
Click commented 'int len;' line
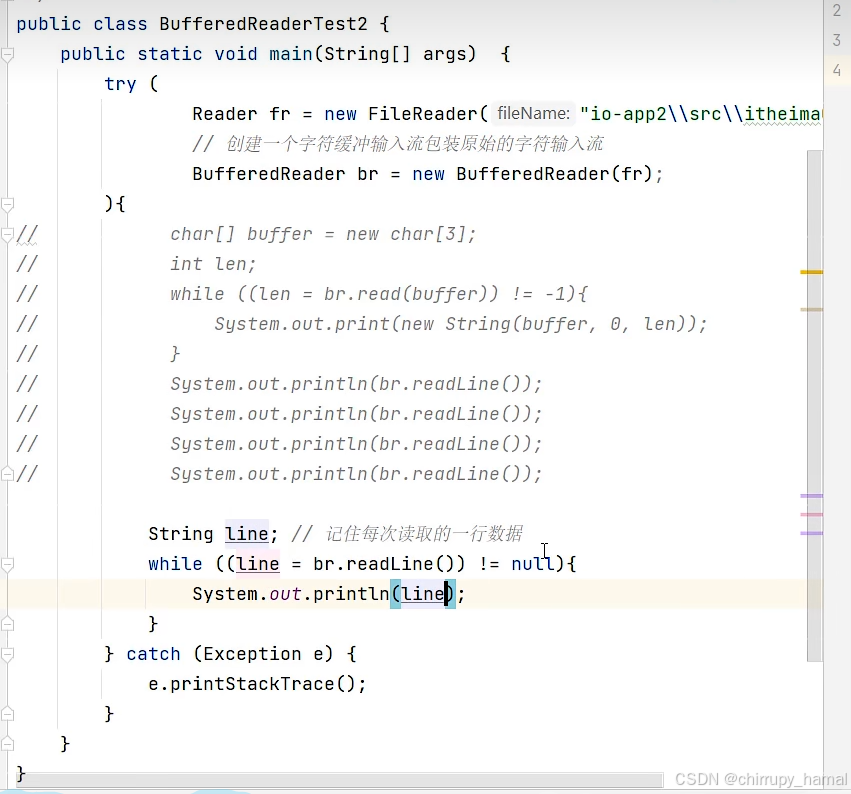coord(213,264)
